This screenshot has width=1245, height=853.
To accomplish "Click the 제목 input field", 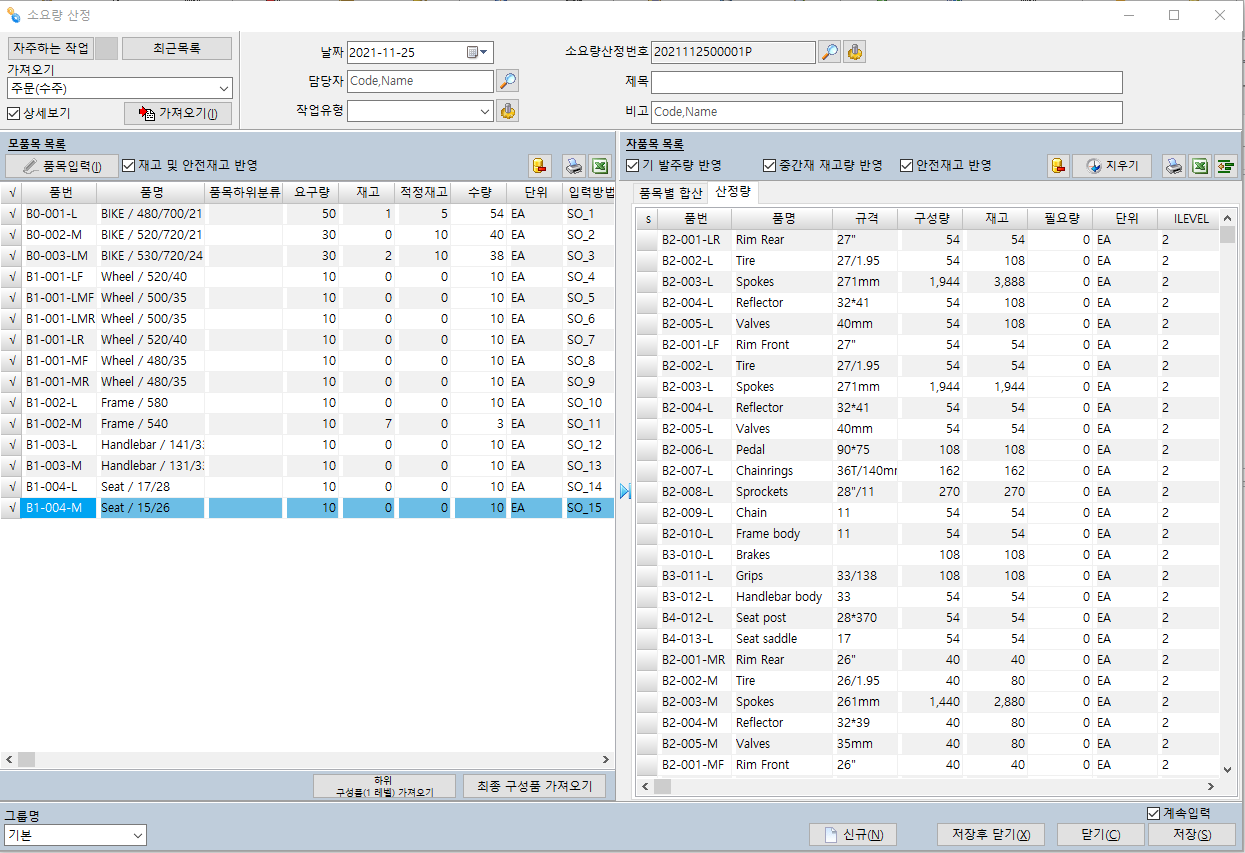I will pyautogui.click(x=886, y=82).
